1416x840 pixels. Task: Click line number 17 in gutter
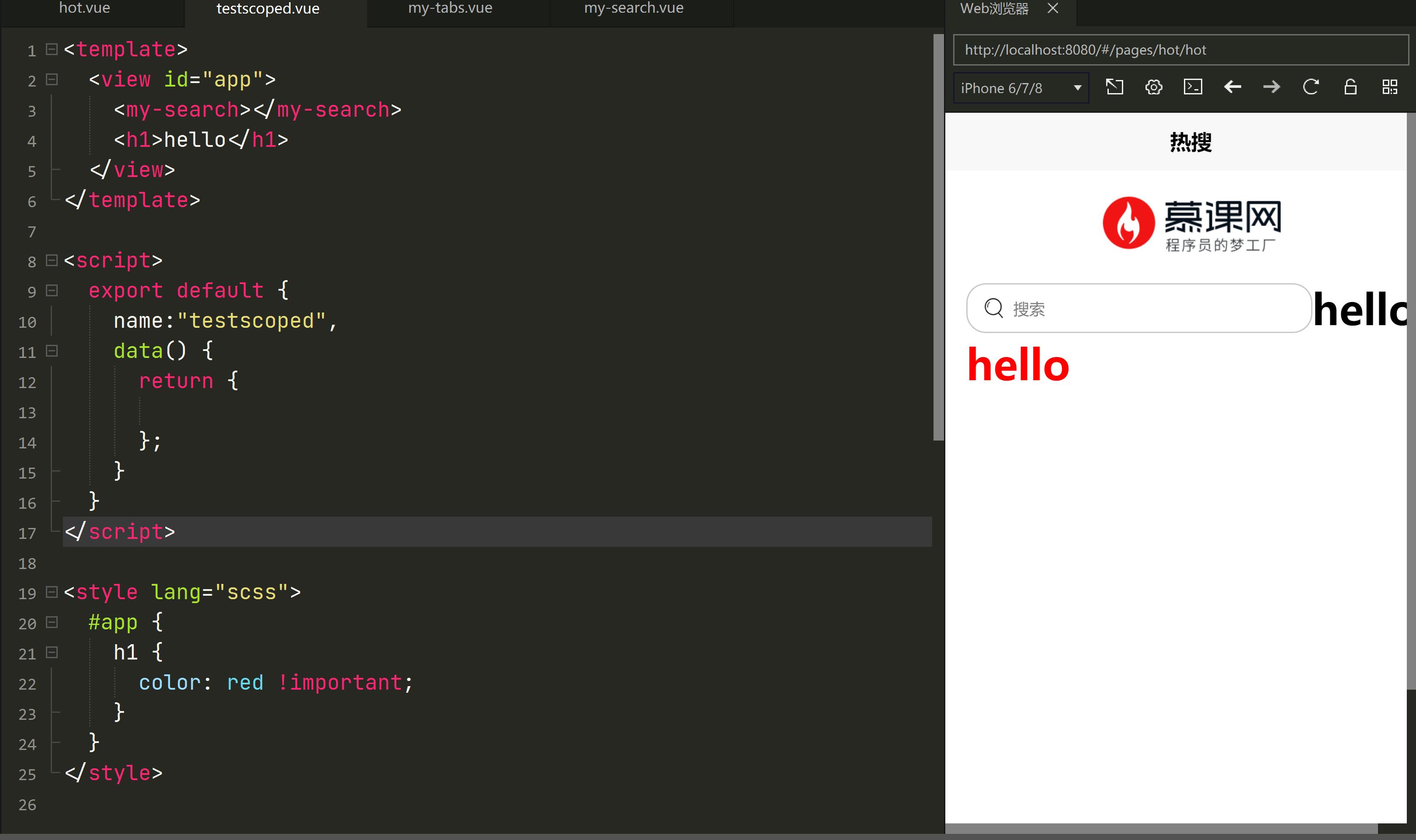pos(27,533)
